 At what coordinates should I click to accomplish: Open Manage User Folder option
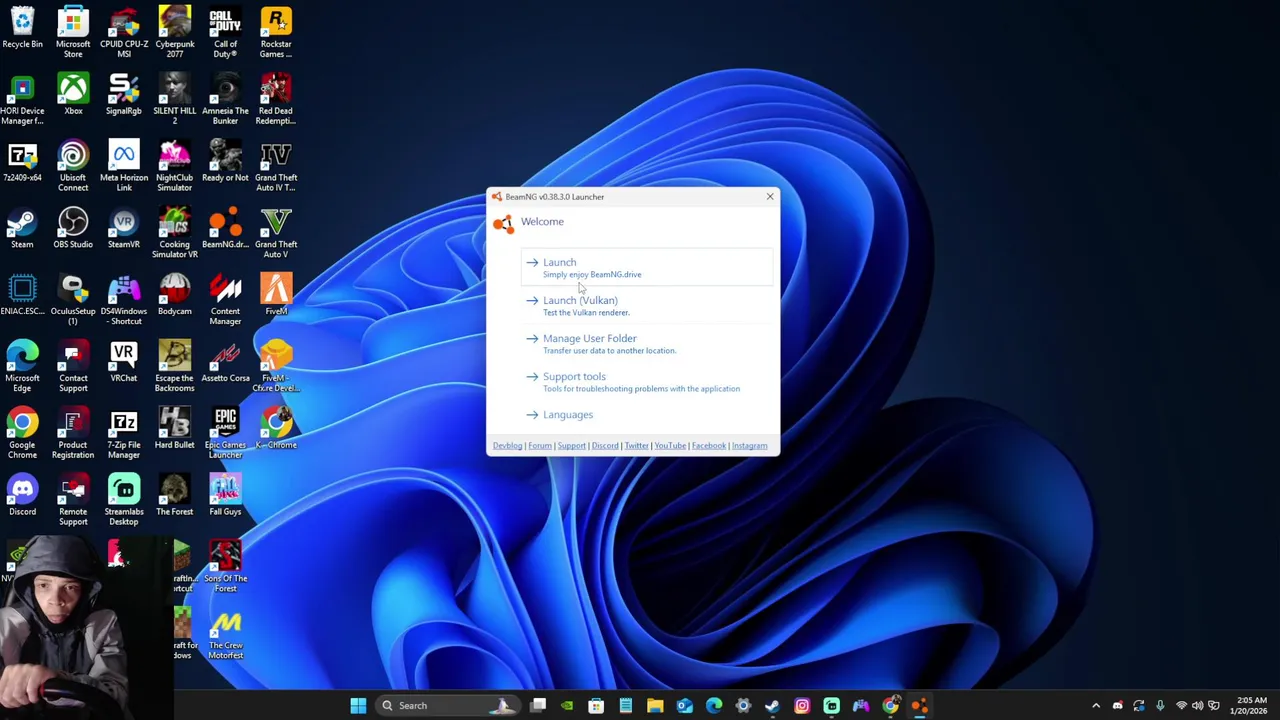point(648,343)
